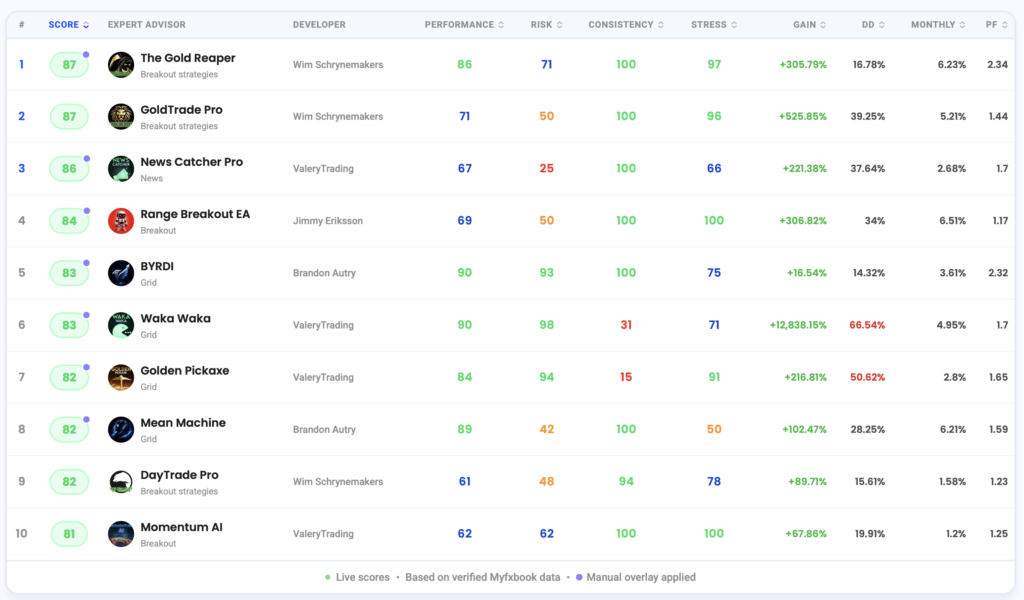Click score badge 87 for The Gold Reaper

[69, 65]
